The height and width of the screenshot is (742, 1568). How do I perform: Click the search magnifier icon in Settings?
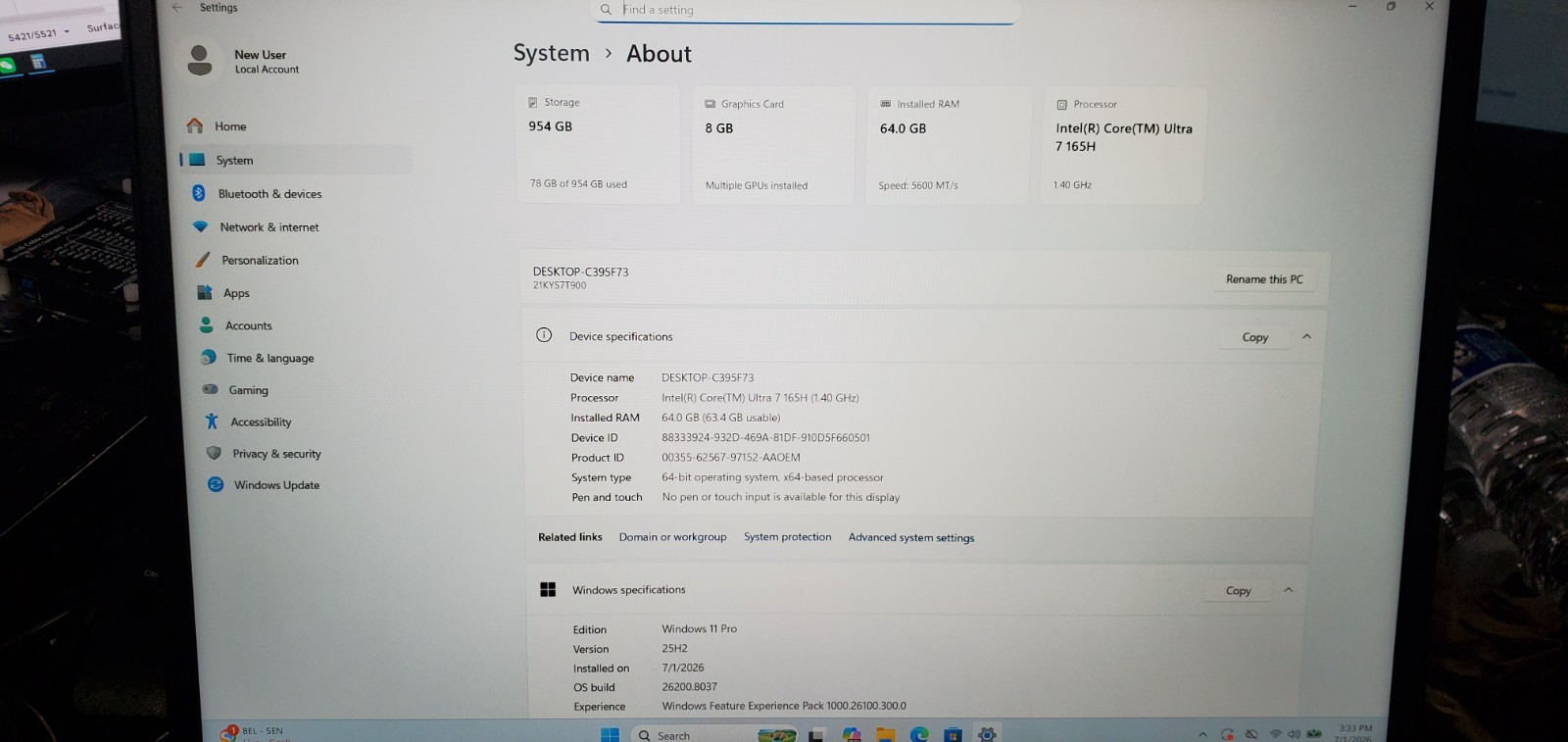pos(606,9)
